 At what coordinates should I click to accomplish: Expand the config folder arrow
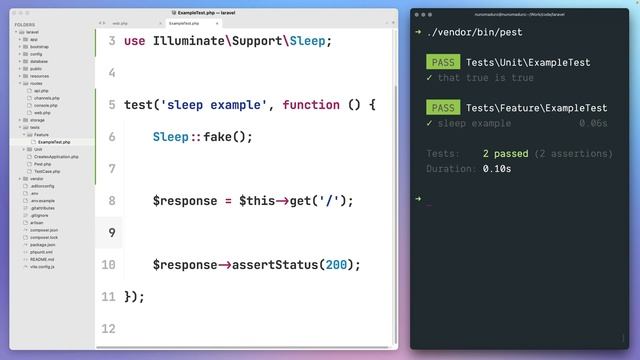(20, 54)
